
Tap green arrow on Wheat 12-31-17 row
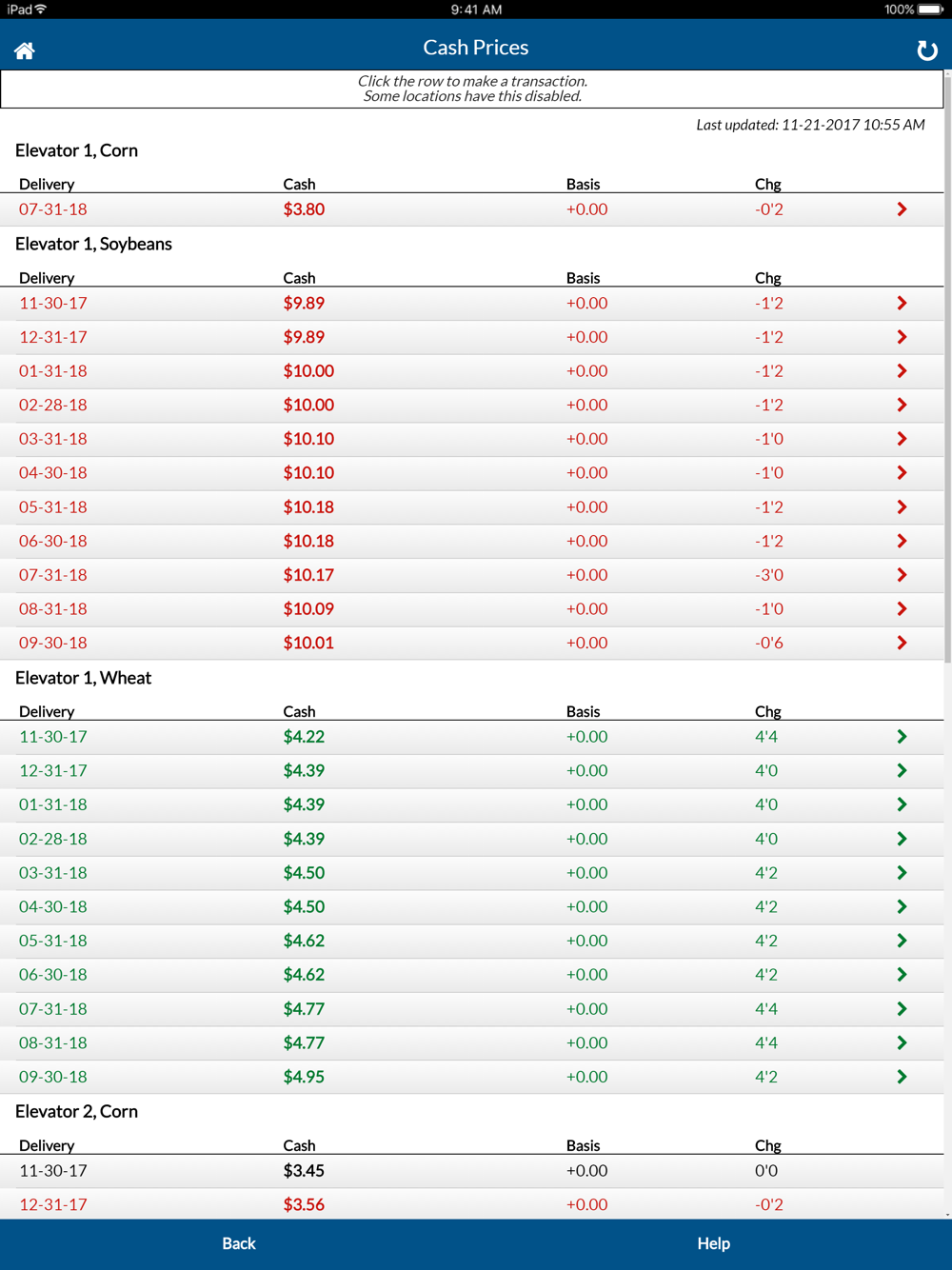point(902,771)
